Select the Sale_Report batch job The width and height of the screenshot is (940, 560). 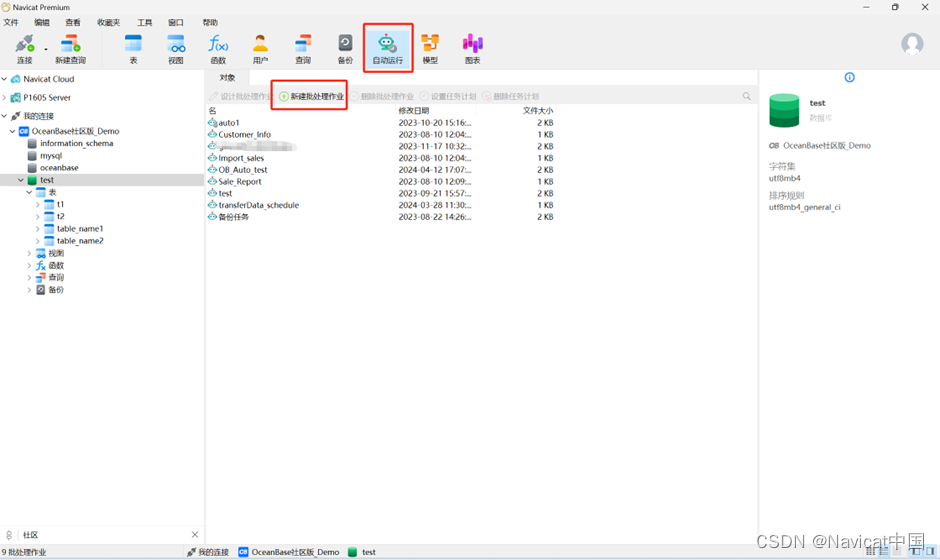pyautogui.click(x=240, y=181)
